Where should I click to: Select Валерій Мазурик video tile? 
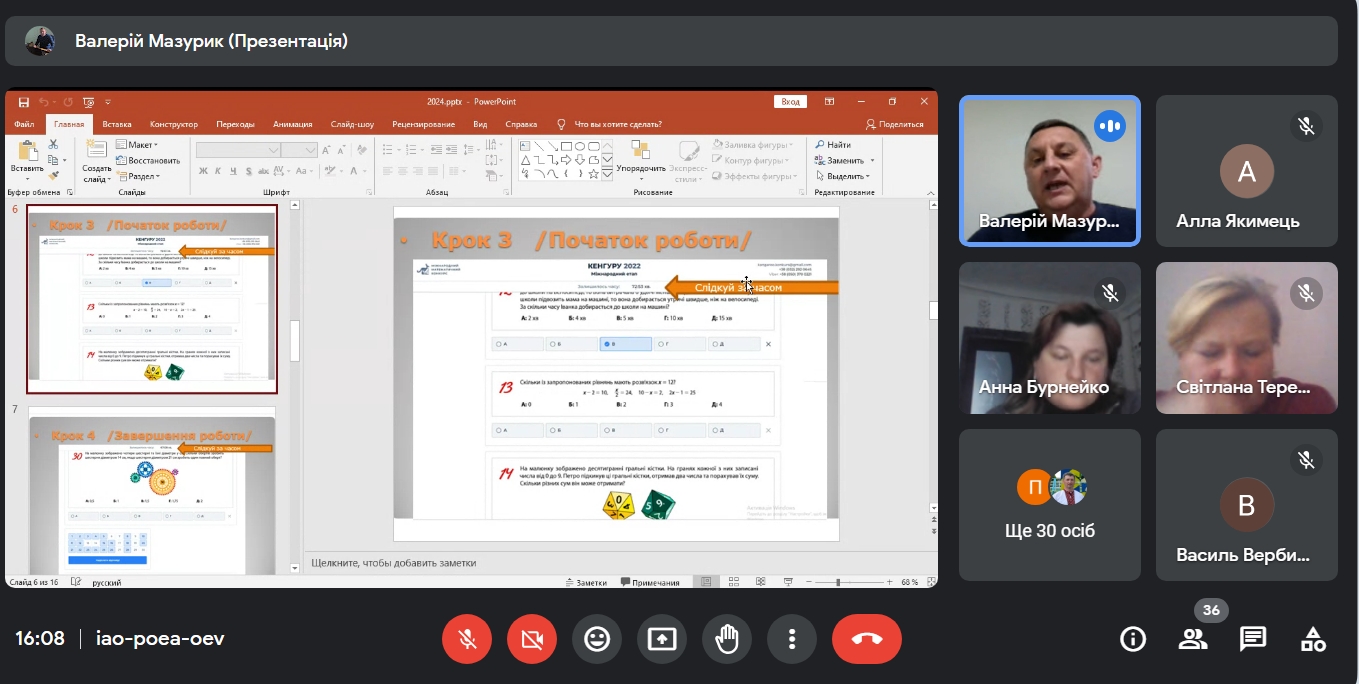1049,170
